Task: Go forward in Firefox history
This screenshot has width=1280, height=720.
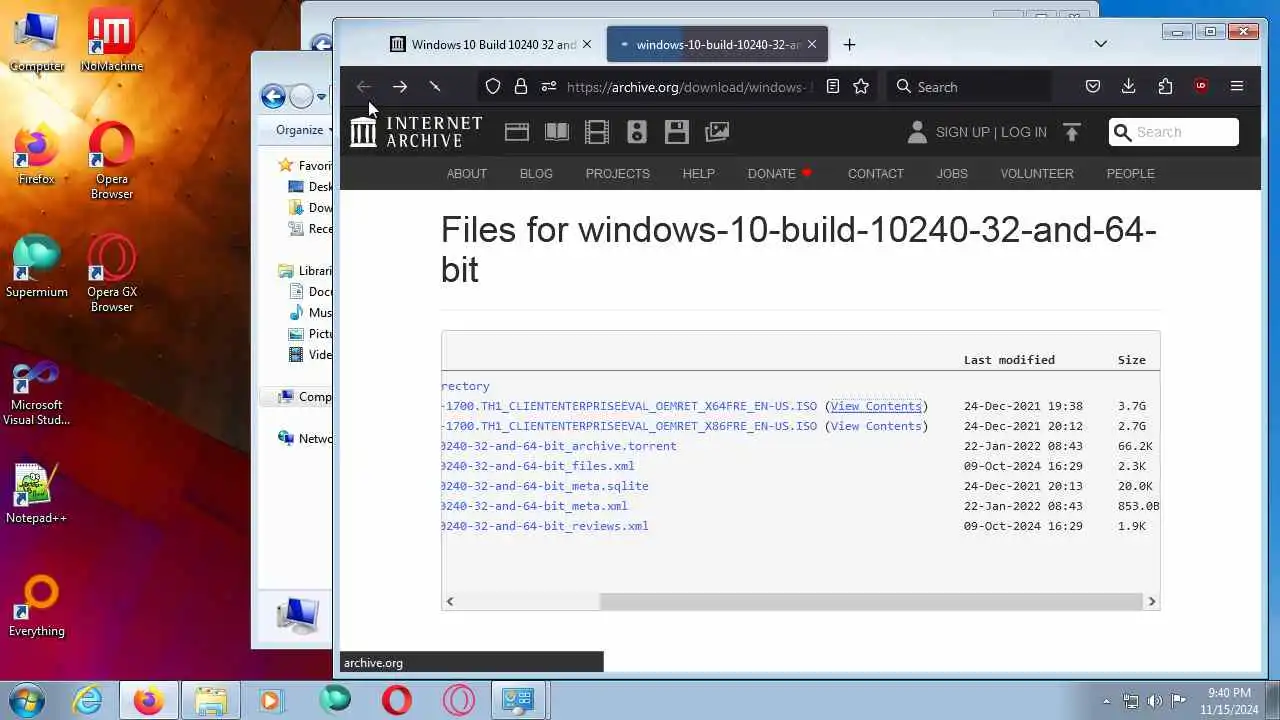Action: pos(399,87)
